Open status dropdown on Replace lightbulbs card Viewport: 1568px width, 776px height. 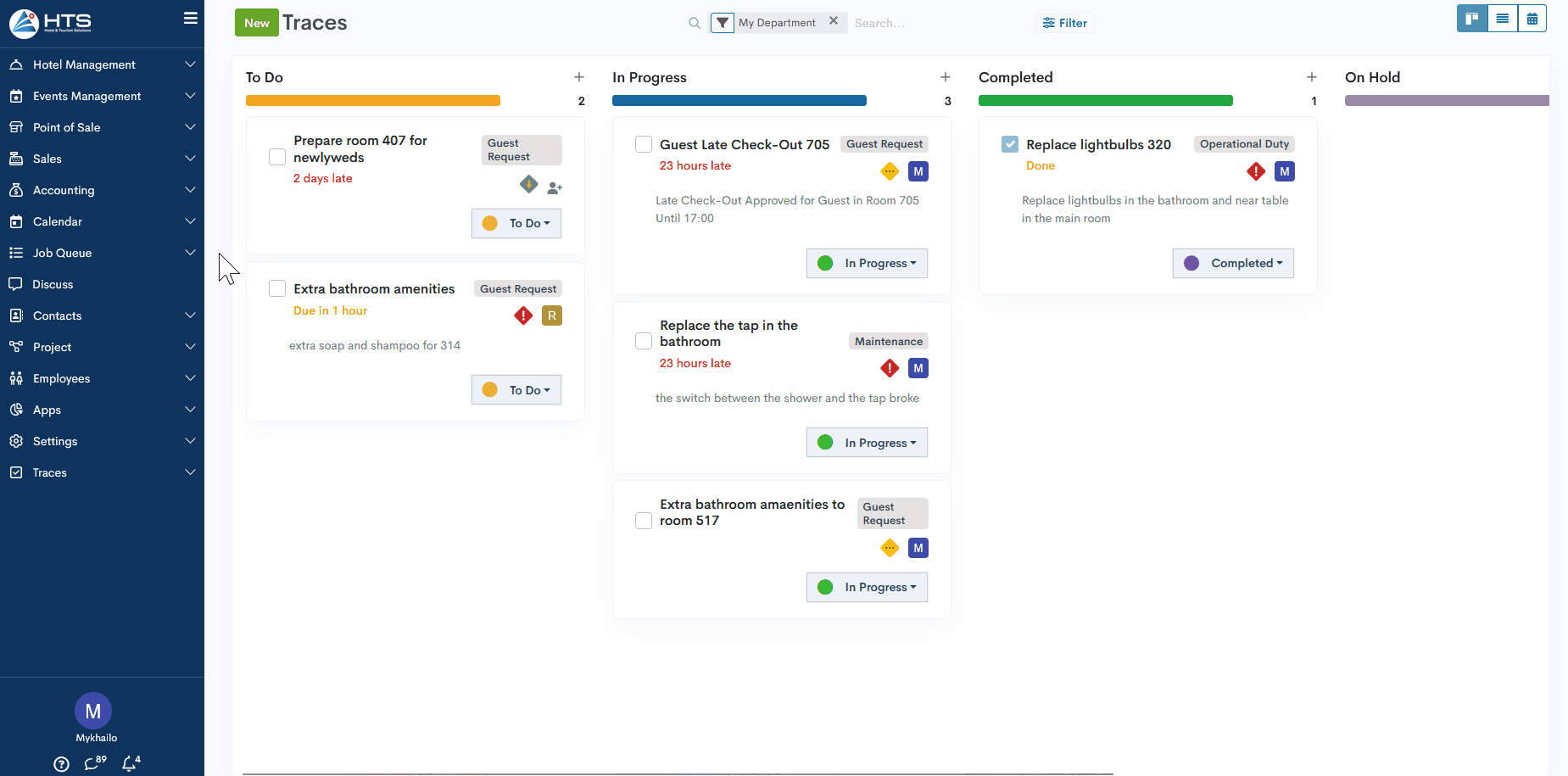pyautogui.click(x=1233, y=263)
